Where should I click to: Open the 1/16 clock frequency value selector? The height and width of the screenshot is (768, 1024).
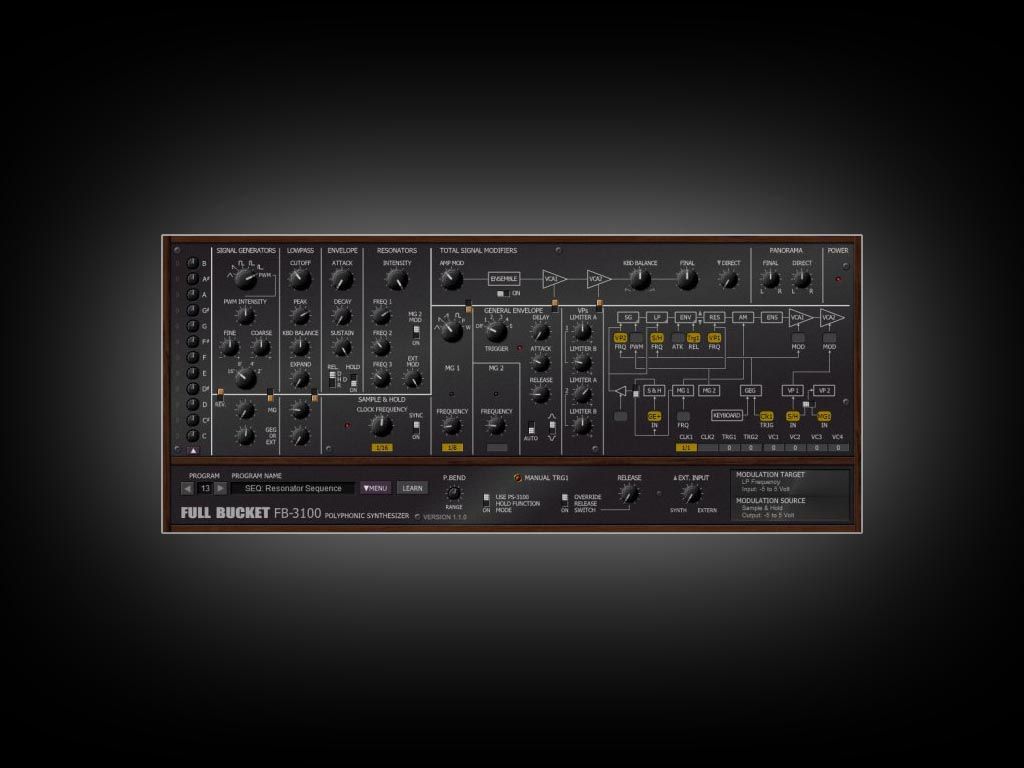(x=381, y=448)
